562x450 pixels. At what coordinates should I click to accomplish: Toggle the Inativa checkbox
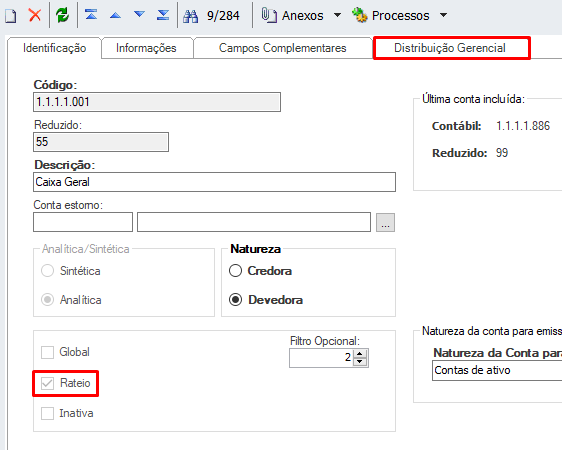(47, 413)
